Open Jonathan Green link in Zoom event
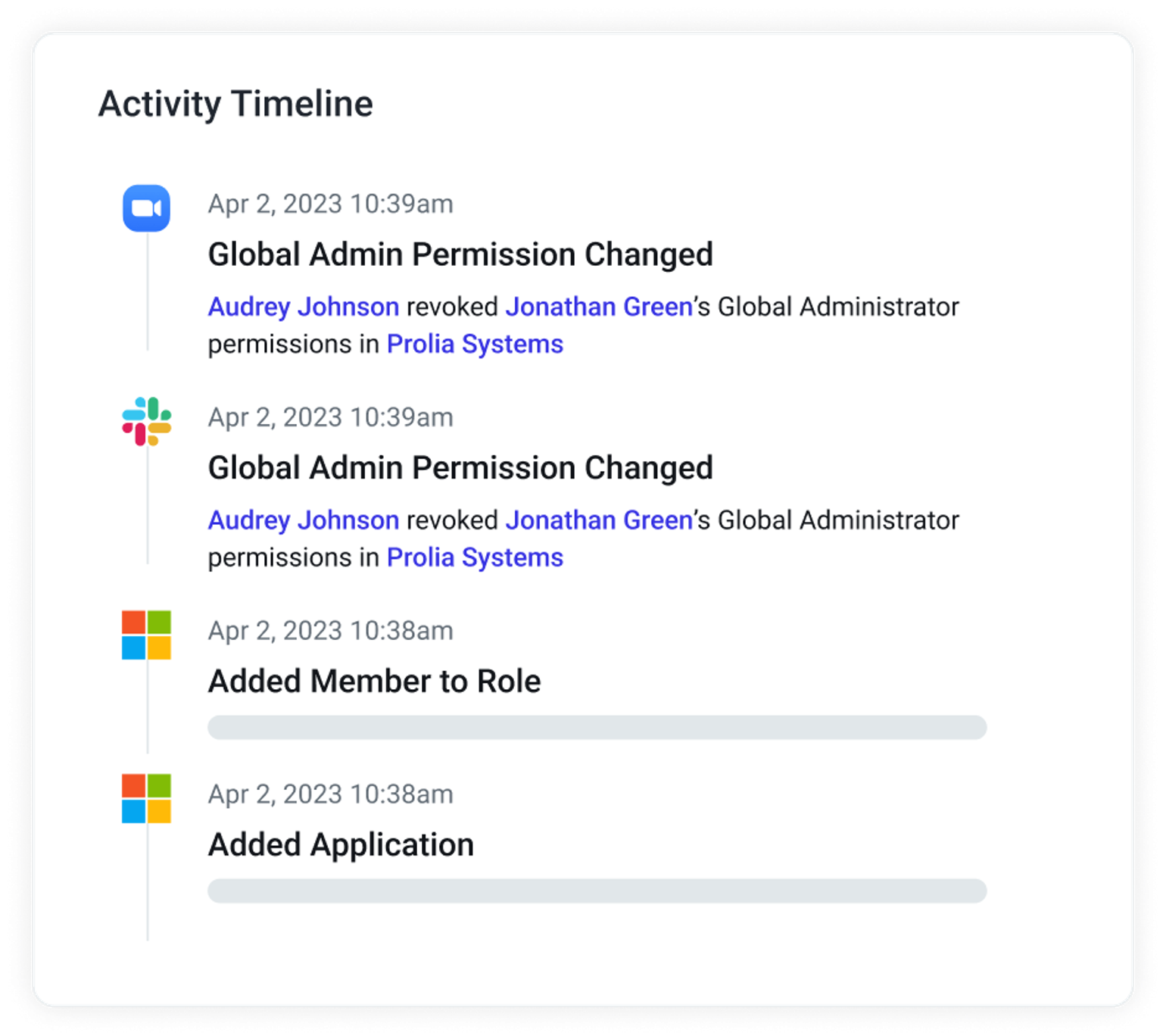Screen dimensions: 1163x1036 point(599,307)
